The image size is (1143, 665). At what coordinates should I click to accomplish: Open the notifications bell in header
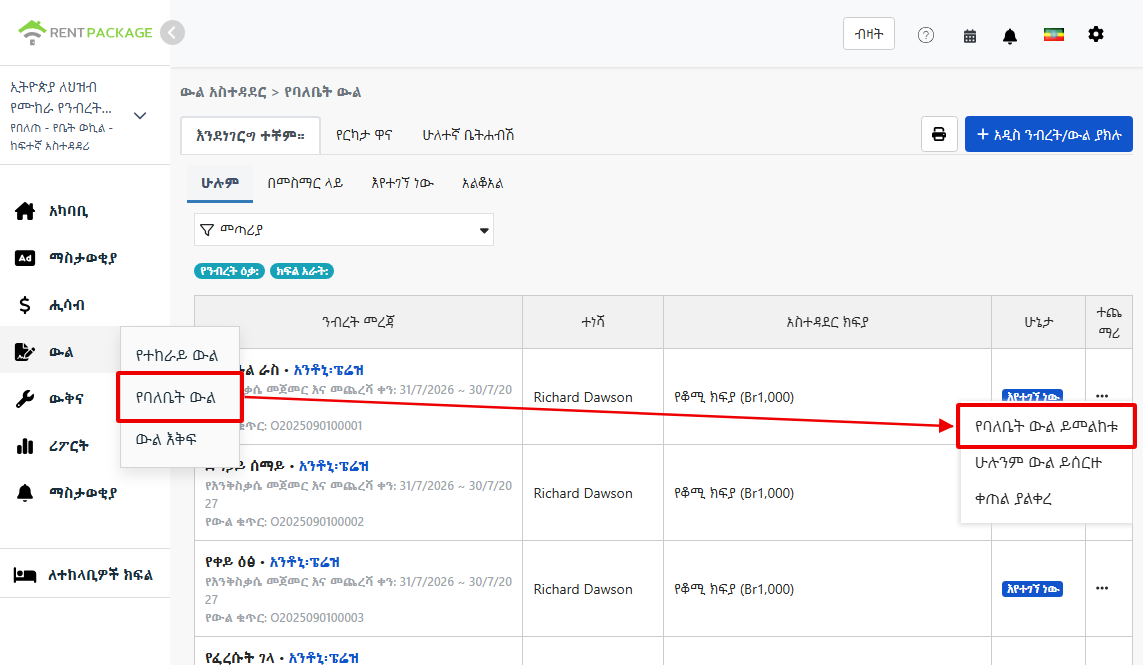click(x=1010, y=36)
